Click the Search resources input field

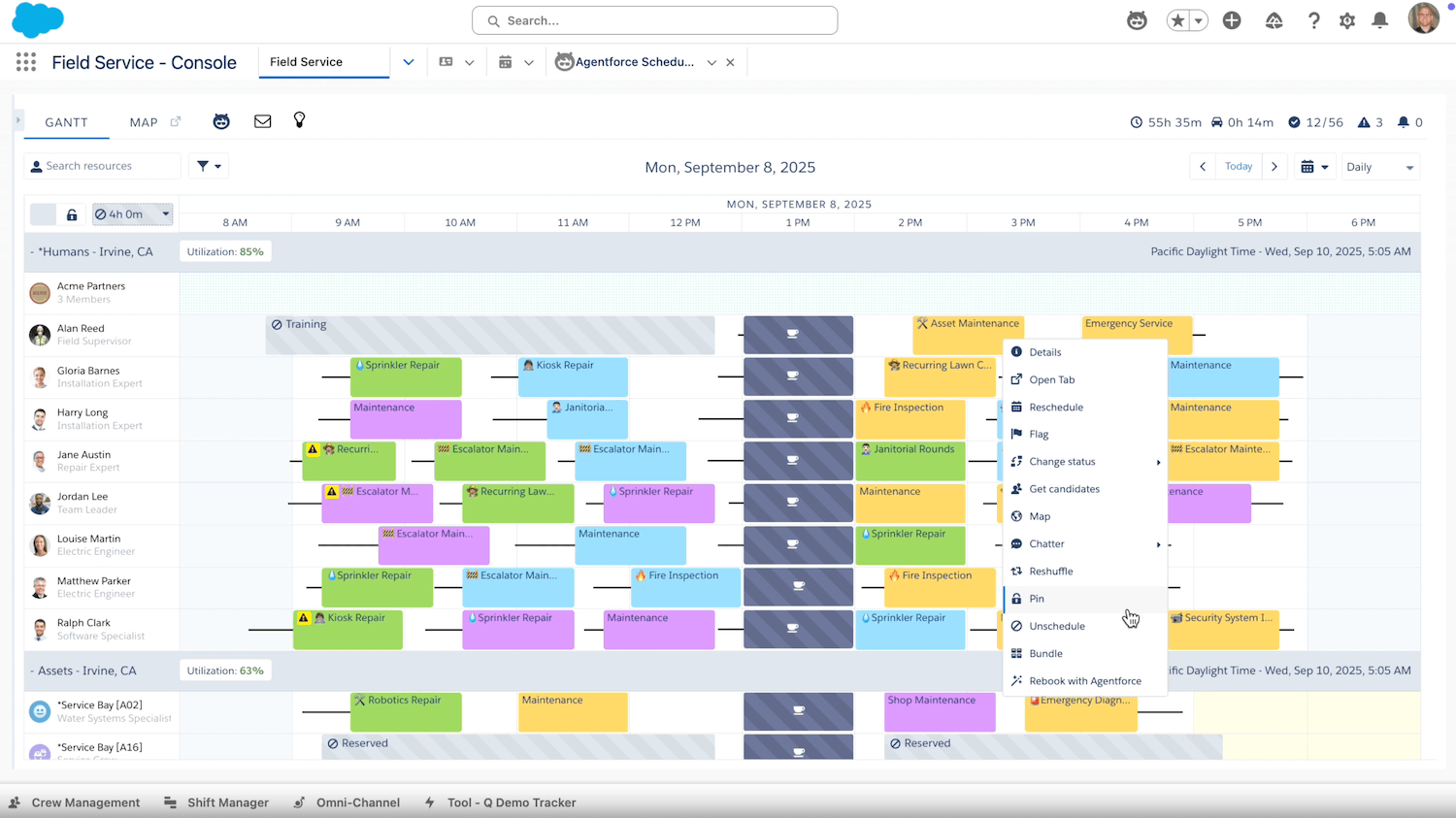(x=107, y=166)
